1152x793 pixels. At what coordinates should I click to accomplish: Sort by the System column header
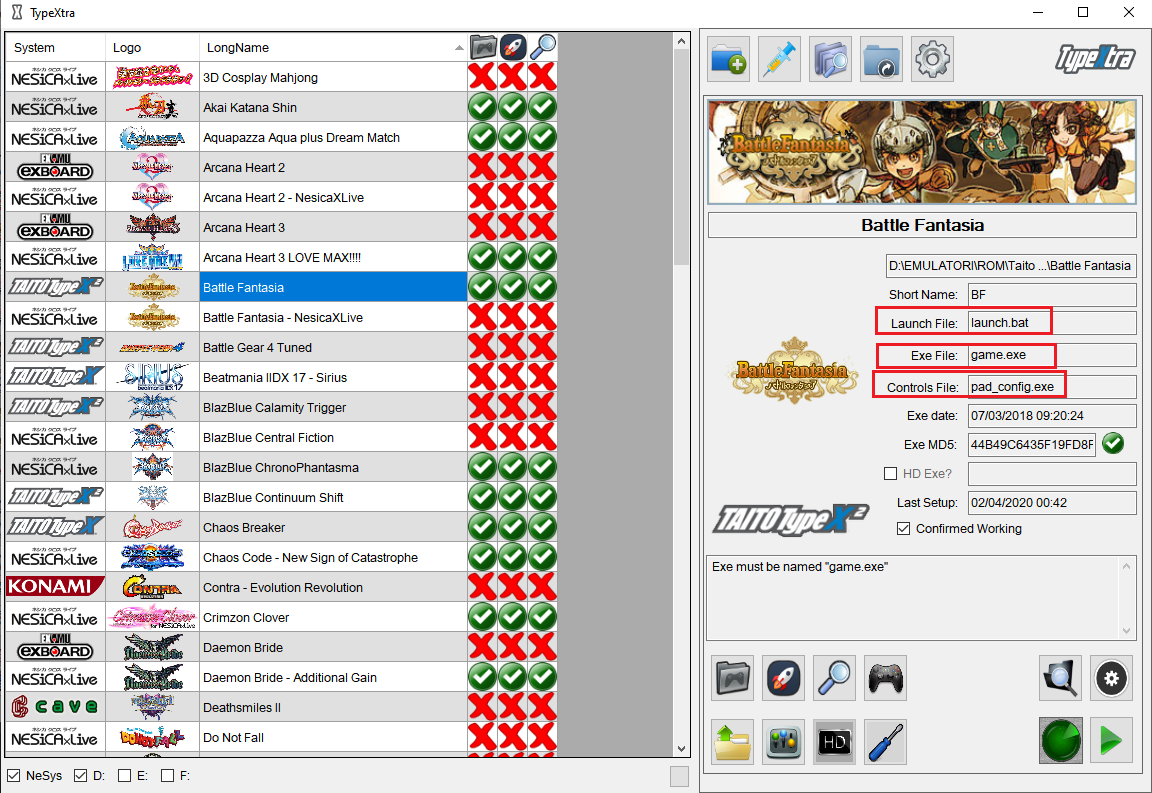coord(56,48)
